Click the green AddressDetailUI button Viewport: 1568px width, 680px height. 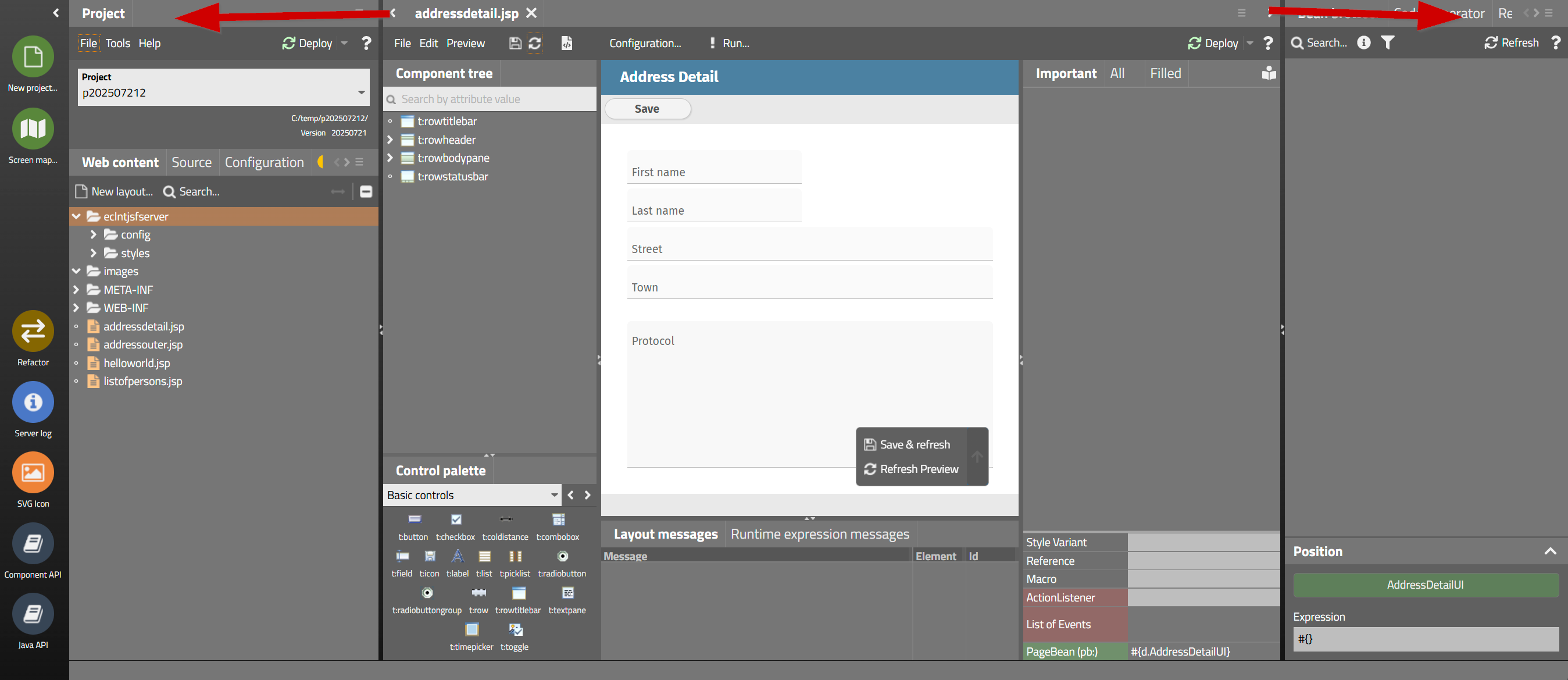(1424, 585)
